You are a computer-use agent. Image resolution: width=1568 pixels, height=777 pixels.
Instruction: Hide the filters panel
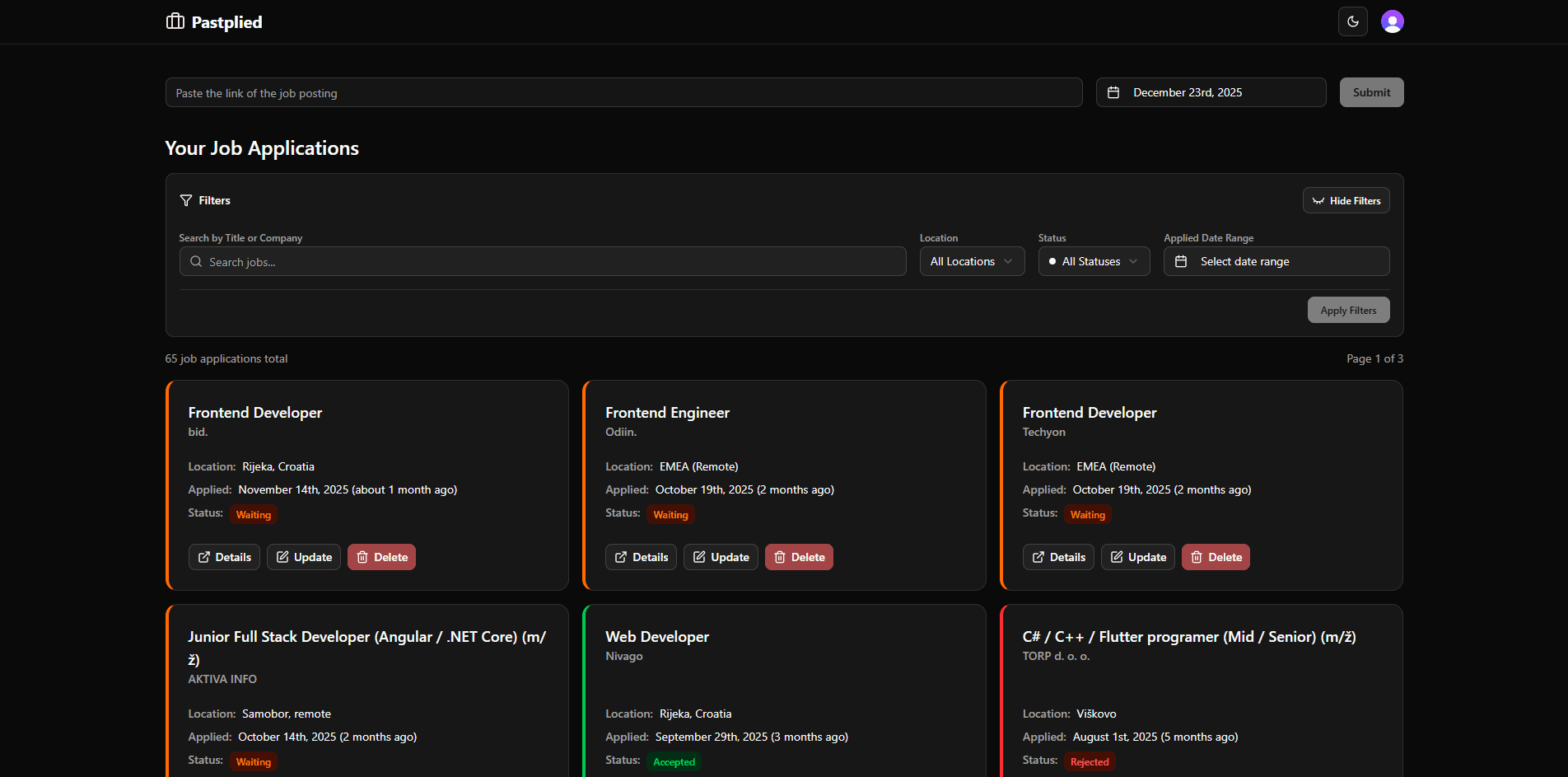pyautogui.click(x=1346, y=201)
